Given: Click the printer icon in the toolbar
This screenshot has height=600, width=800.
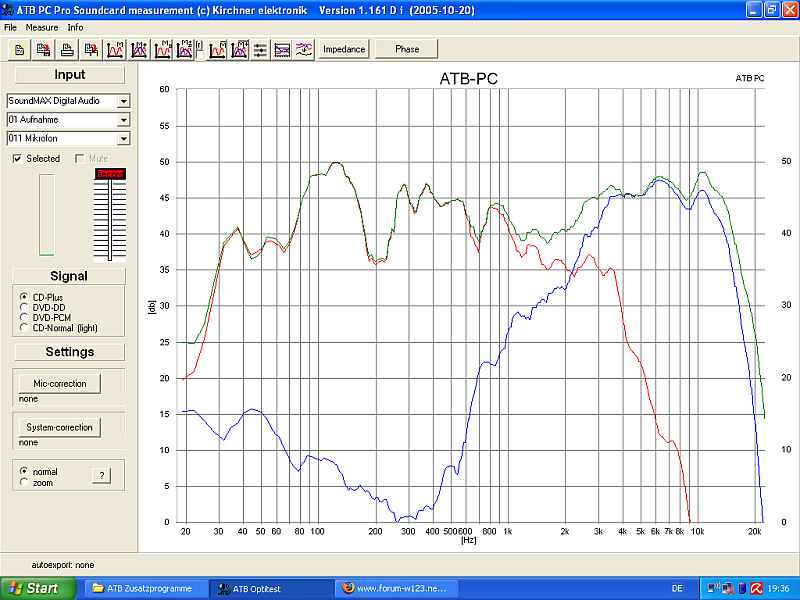Looking at the screenshot, I should tap(67, 49).
